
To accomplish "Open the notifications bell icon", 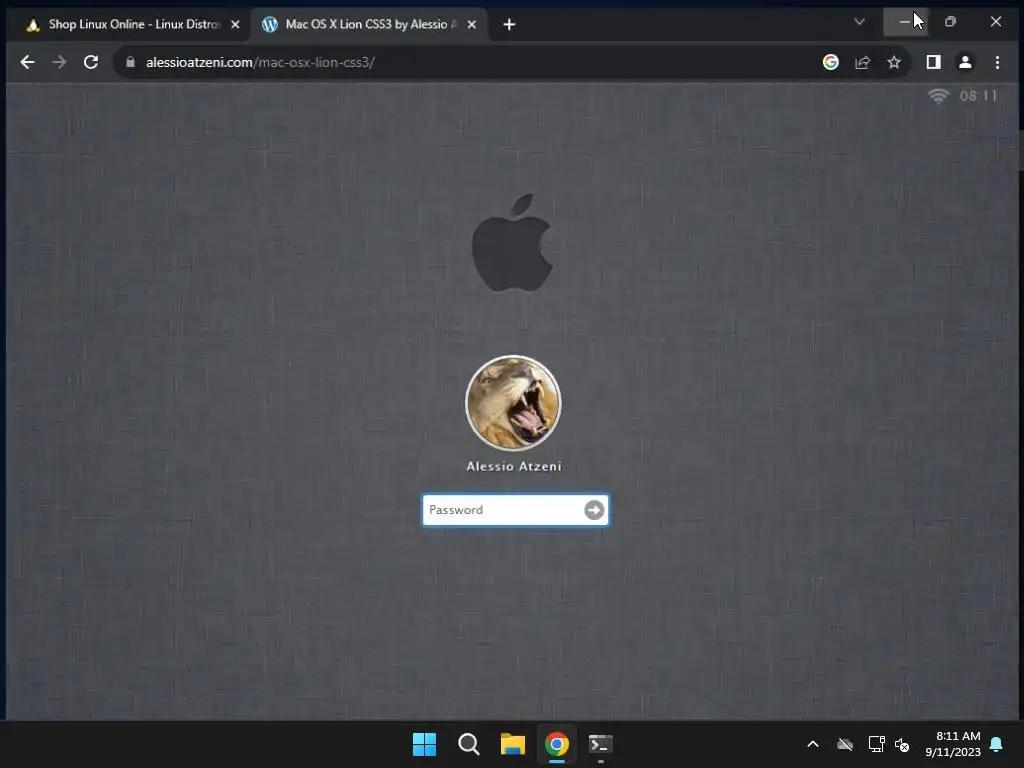I will pos(997,744).
